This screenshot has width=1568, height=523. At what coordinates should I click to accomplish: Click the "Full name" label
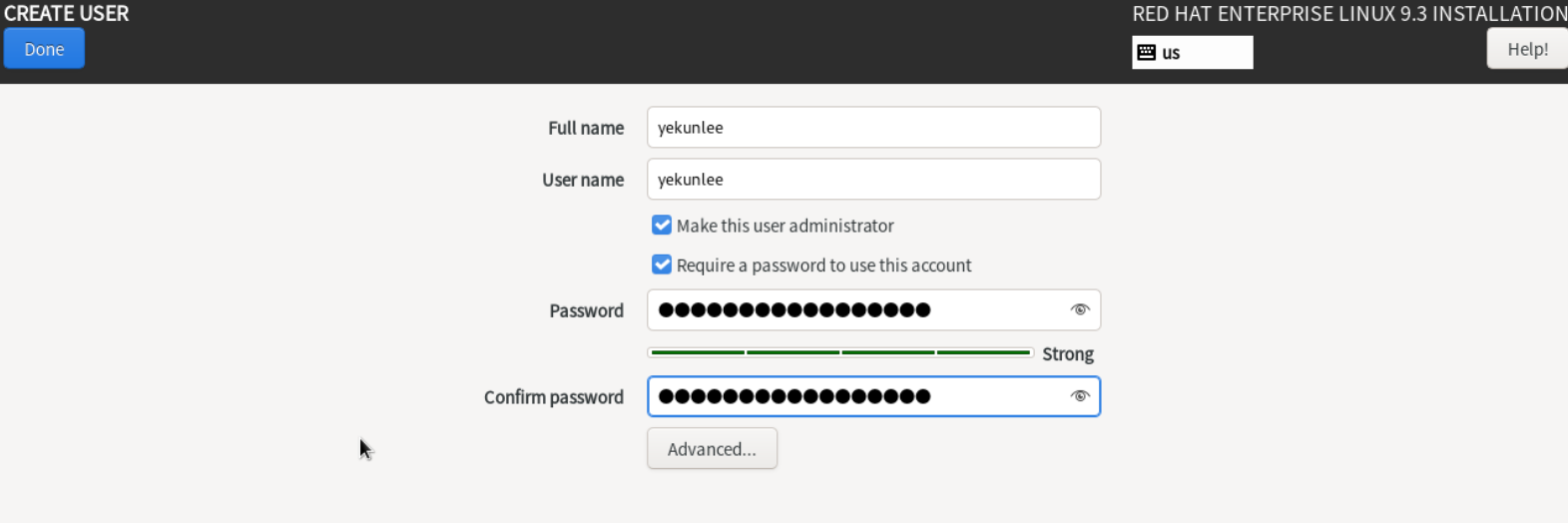(x=585, y=128)
